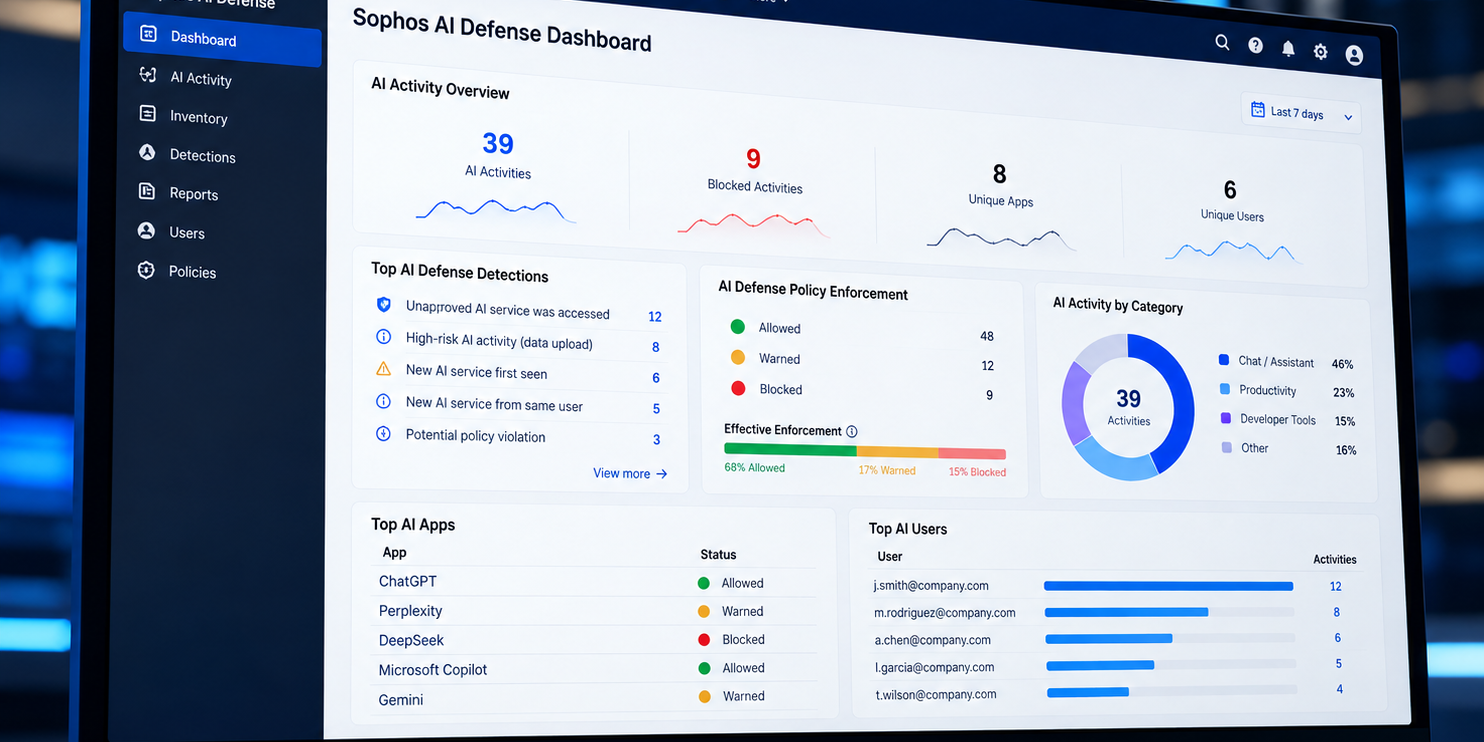Open the user profile avatar icon
This screenshot has height=742, width=1484.
point(1354,55)
